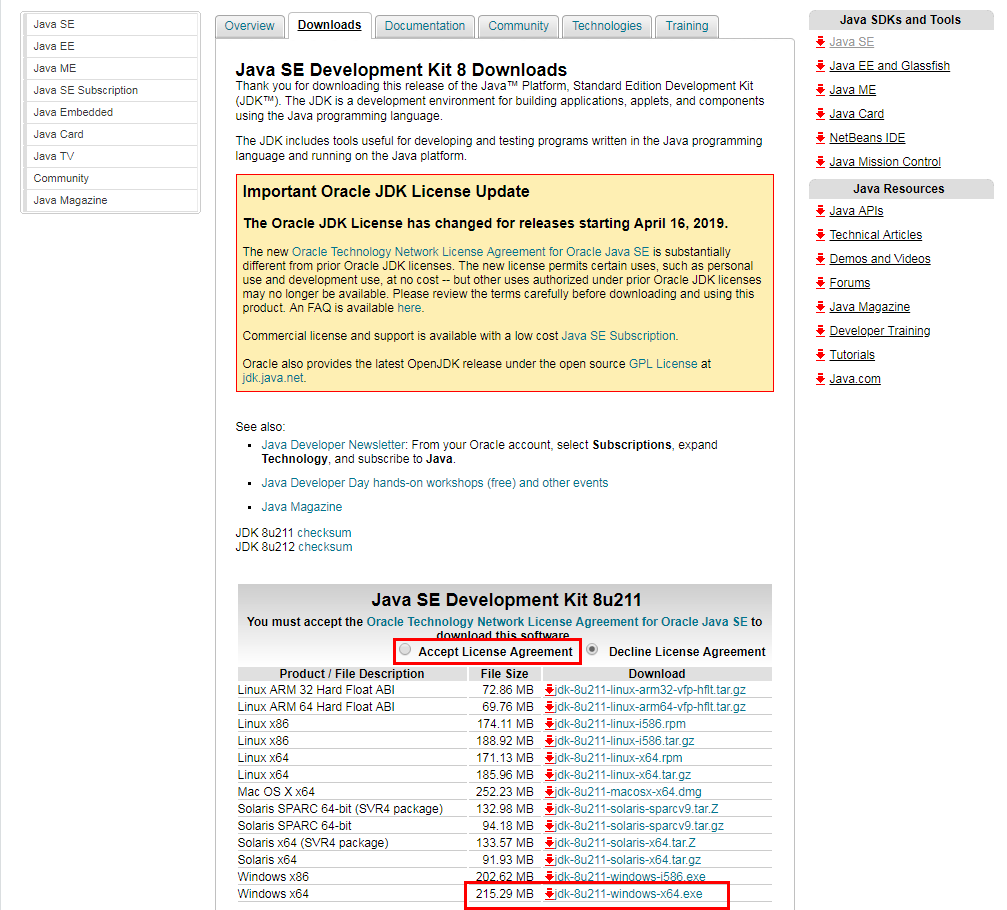Screen dimensions: 1007x910
Task: Click red arrow icon beside Java APIs
Action: (x=820, y=211)
